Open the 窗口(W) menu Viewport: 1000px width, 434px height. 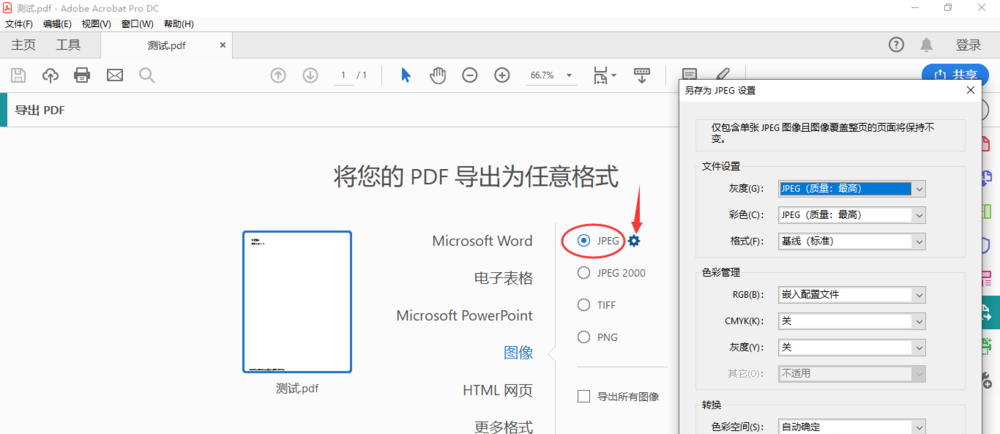pos(137,24)
